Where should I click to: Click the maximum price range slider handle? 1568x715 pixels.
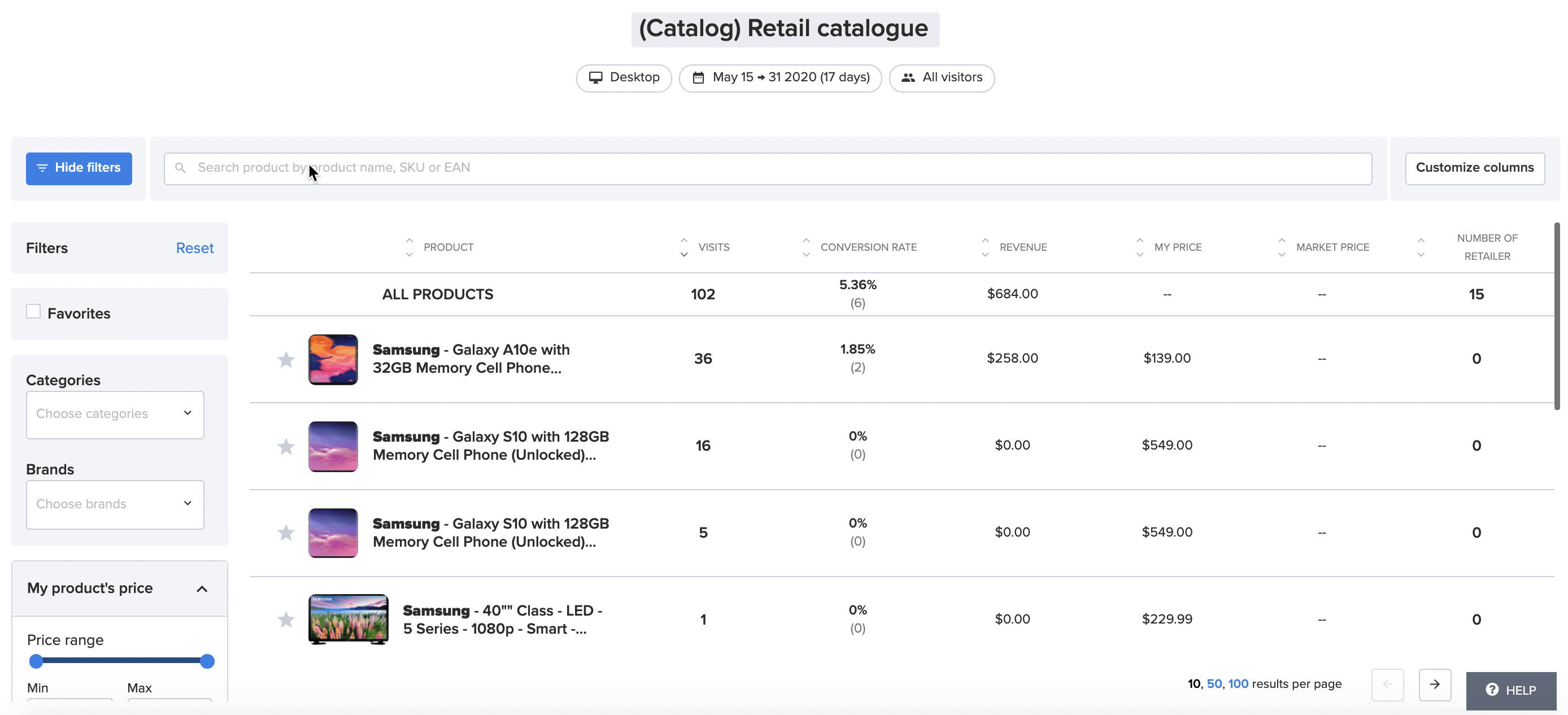click(x=207, y=661)
